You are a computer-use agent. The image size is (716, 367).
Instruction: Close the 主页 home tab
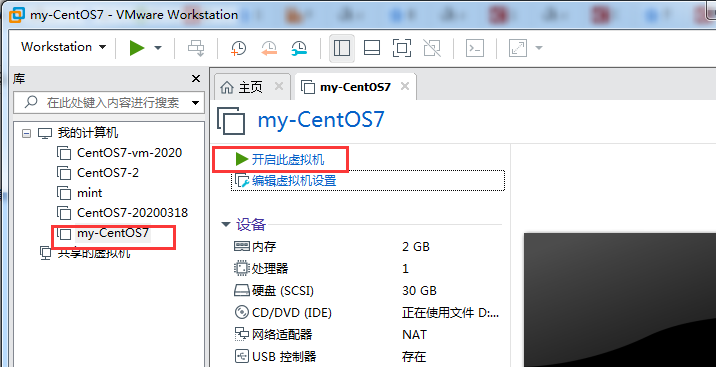coord(279,86)
